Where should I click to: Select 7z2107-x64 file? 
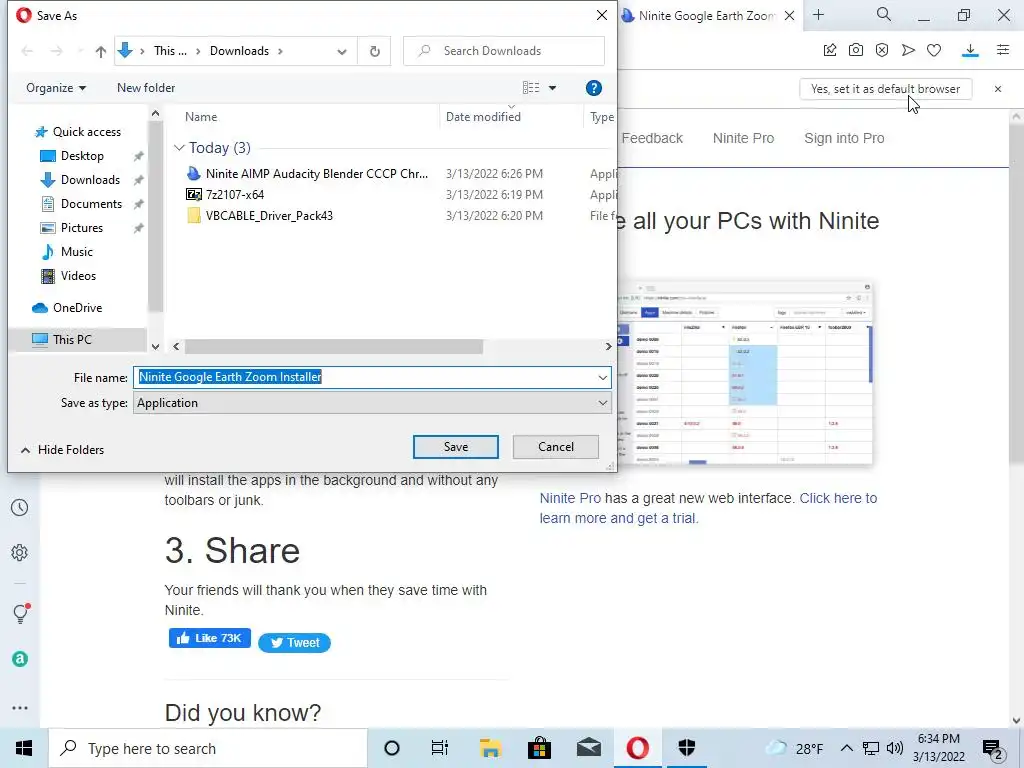[x=235, y=195]
